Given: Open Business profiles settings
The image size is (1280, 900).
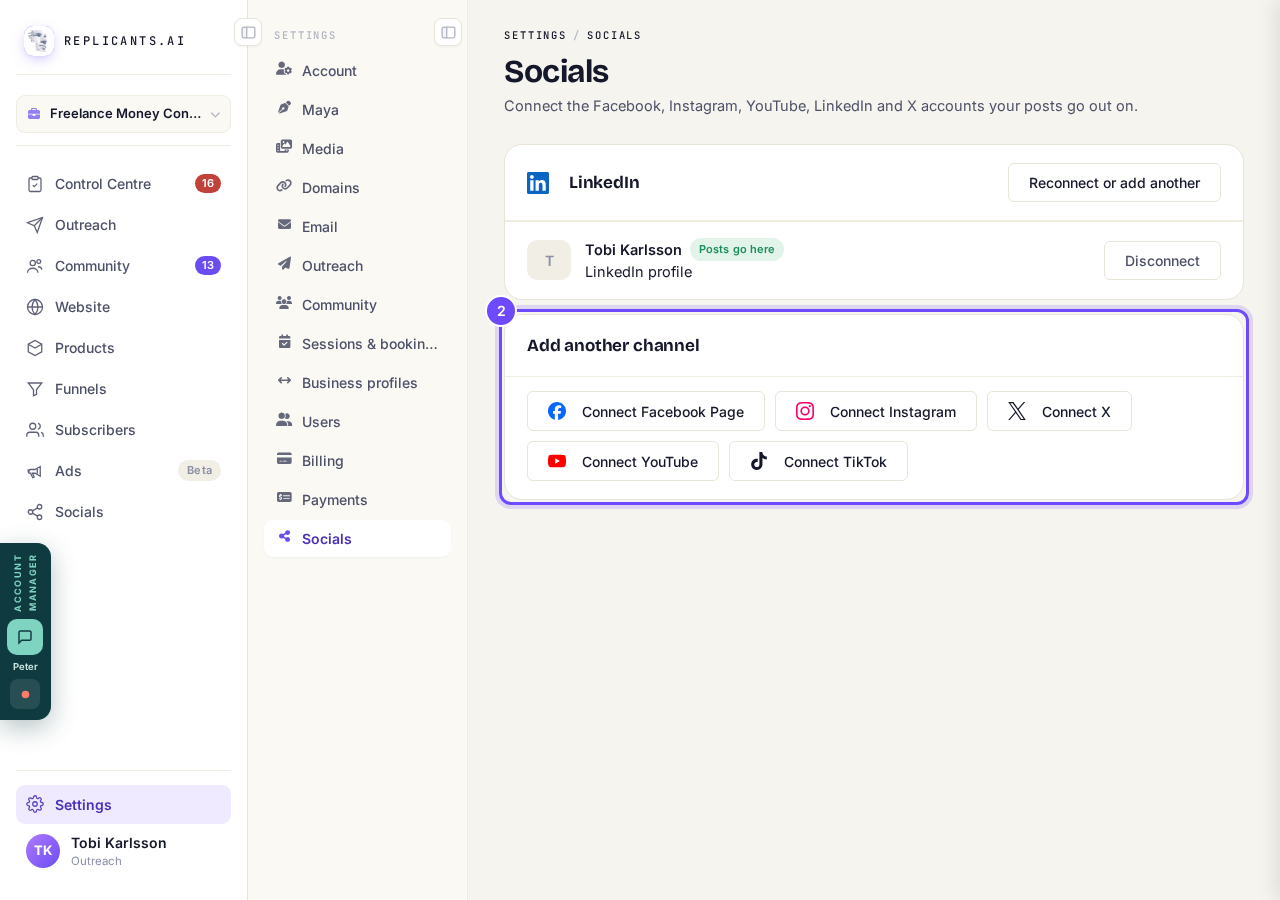Looking at the screenshot, I should click(357, 383).
